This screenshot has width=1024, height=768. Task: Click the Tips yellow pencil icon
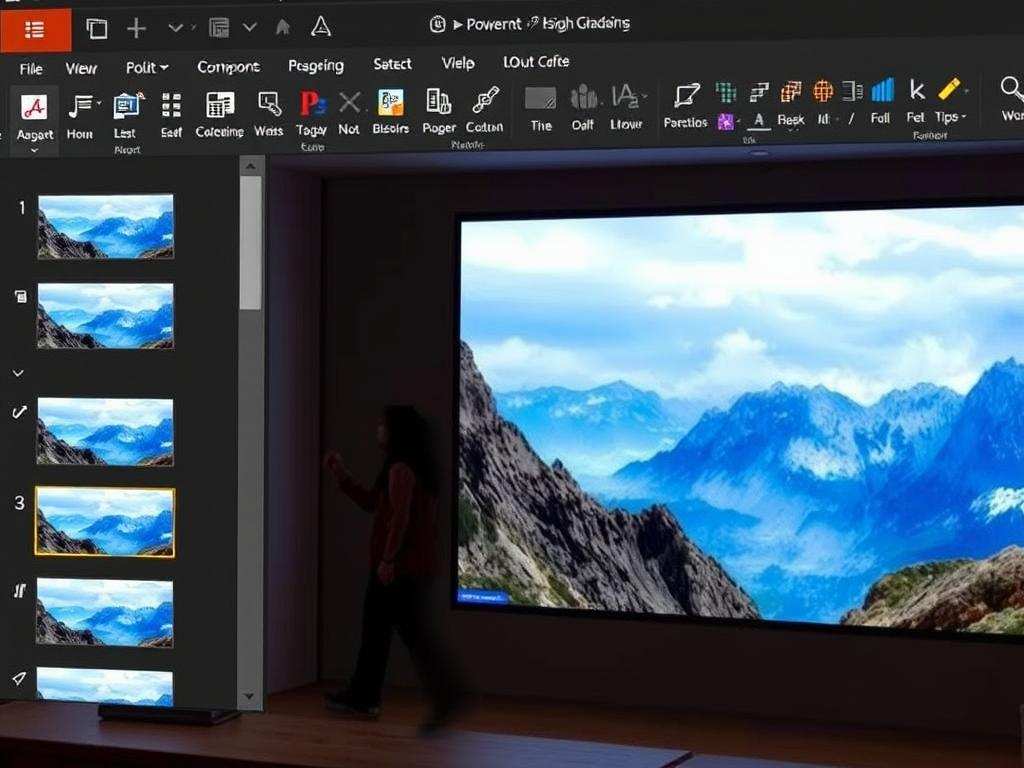(949, 89)
